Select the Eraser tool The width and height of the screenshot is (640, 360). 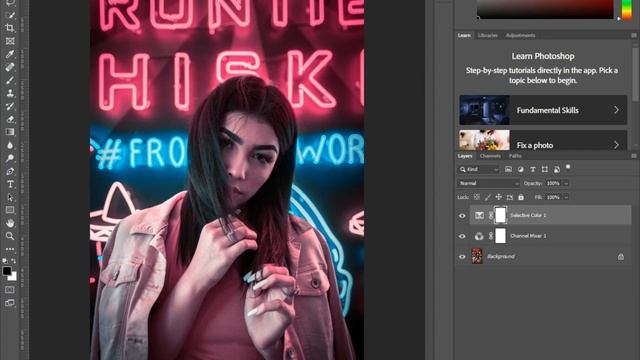(x=10, y=120)
